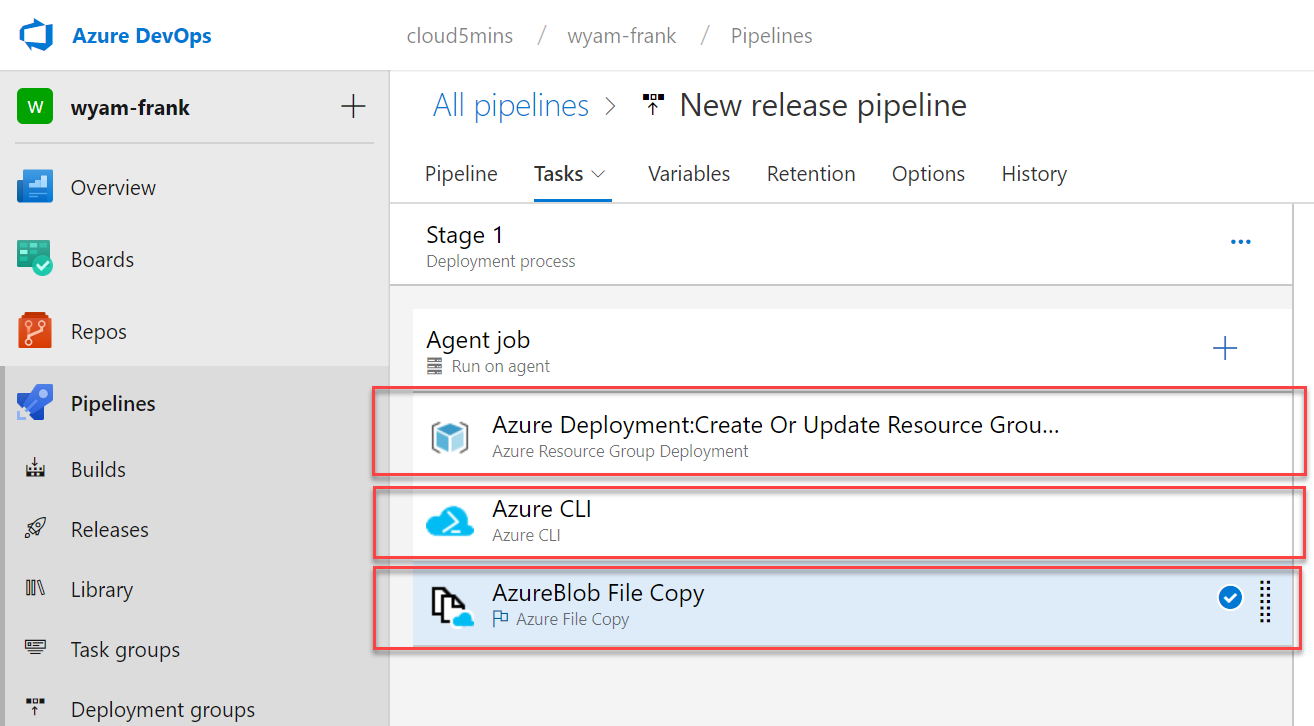This screenshot has height=726, width=1314.
Task: Click the AzureBlob File Copy task icon
Action: [x=450, y=604]
